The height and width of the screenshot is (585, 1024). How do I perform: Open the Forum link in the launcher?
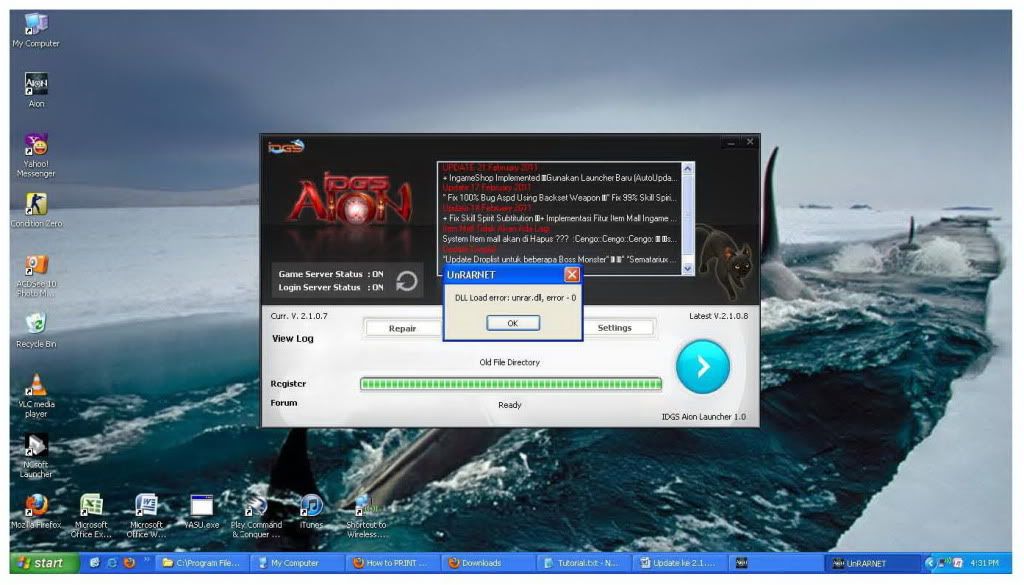pyautogui.click(x=284, y=403)
